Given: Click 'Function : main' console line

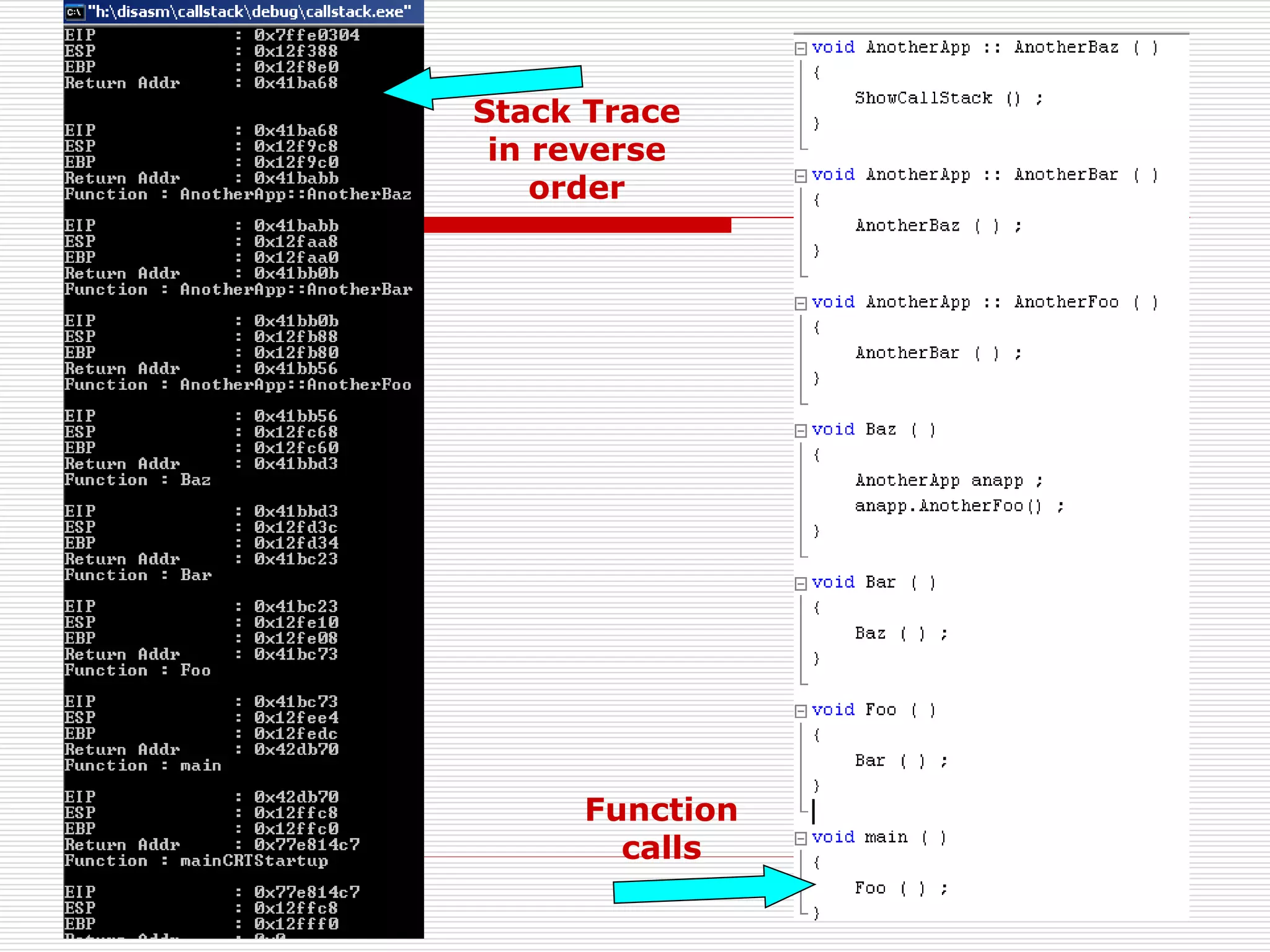Looking at the screenshot, I should point(143,766).
